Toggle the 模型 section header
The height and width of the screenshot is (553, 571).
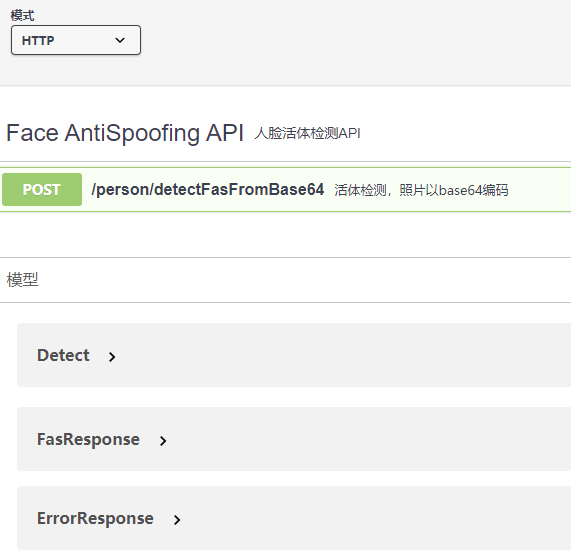(22, 280)
